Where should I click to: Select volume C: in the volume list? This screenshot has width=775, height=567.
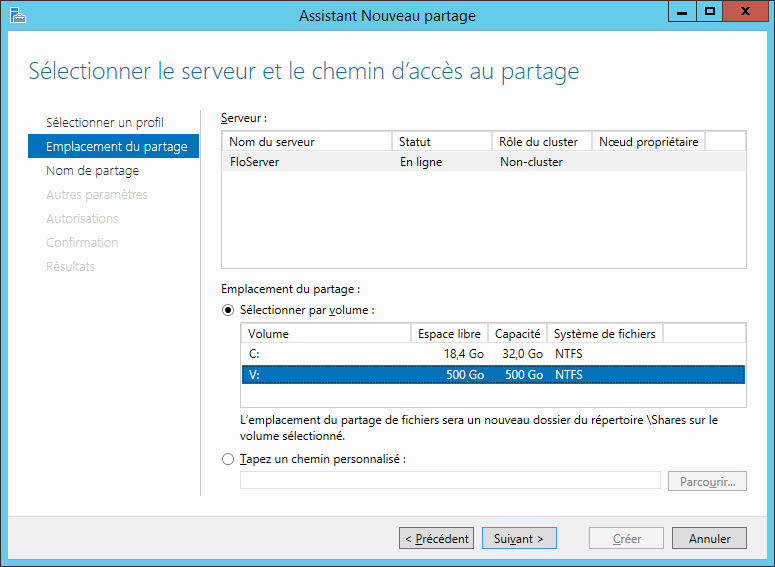coord(400,354)
